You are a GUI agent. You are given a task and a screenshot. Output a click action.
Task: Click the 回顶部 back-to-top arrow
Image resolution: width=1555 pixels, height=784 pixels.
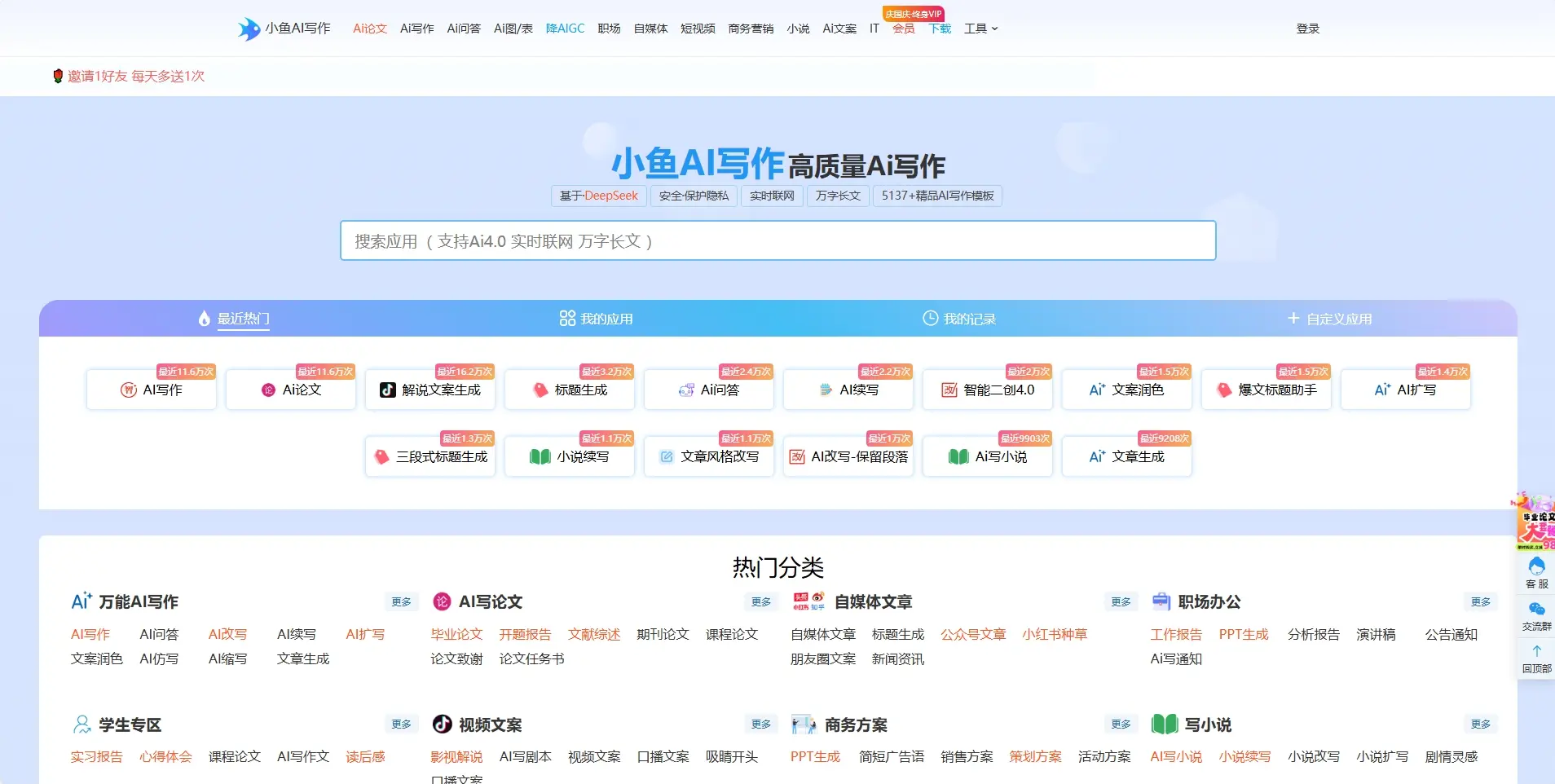click(1536, 658)
